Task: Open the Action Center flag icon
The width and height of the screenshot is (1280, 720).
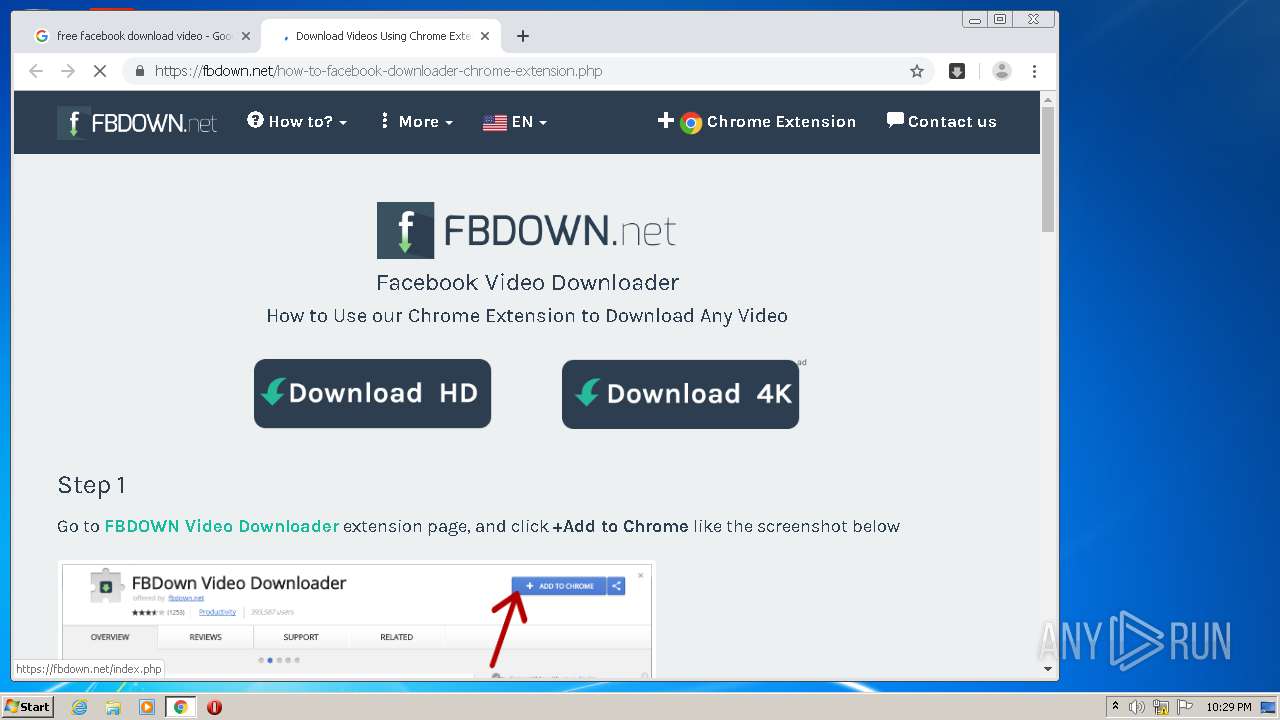Action: [1185, 707]
